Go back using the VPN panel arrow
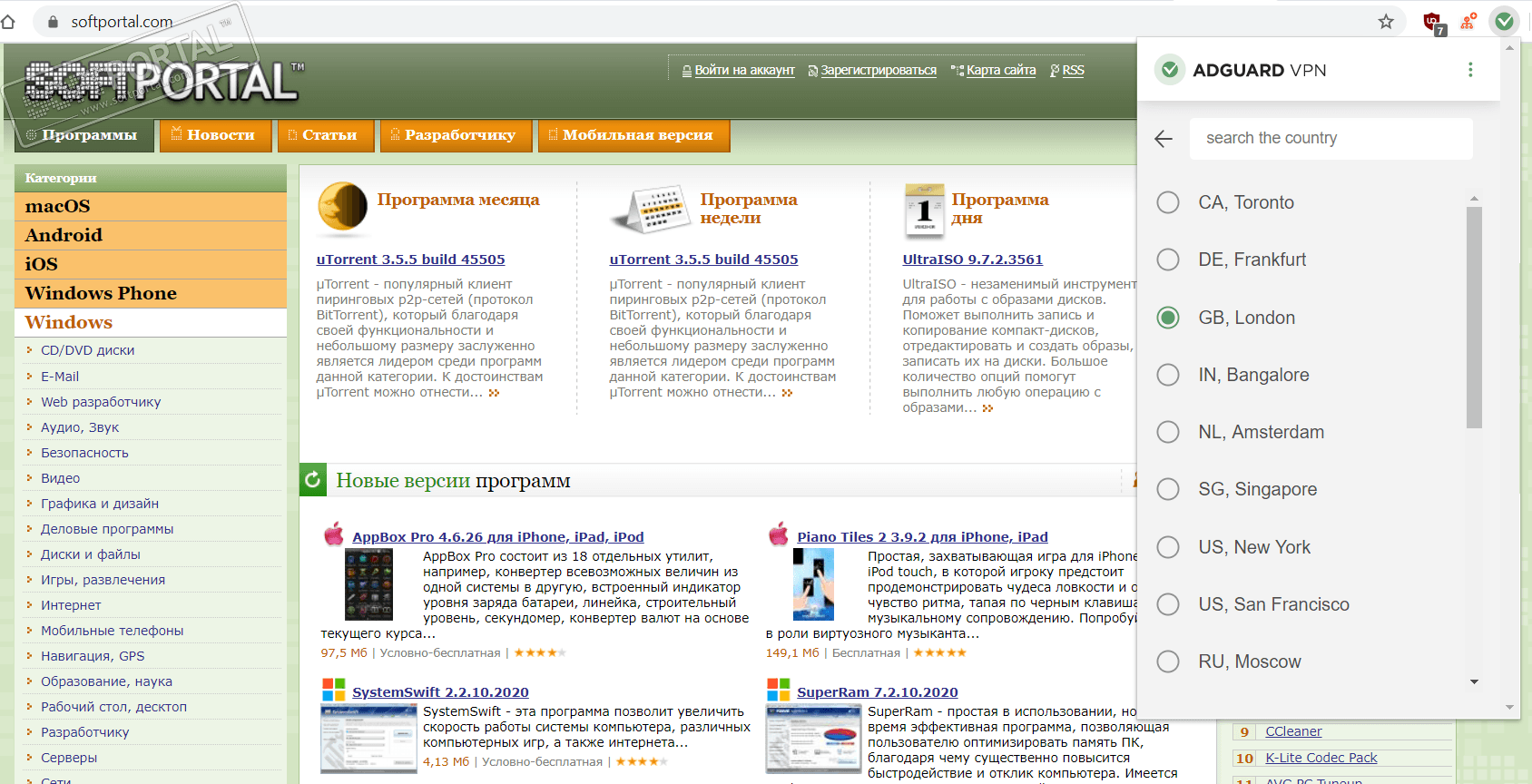The image size is (1532, 784). point(1164,139)
